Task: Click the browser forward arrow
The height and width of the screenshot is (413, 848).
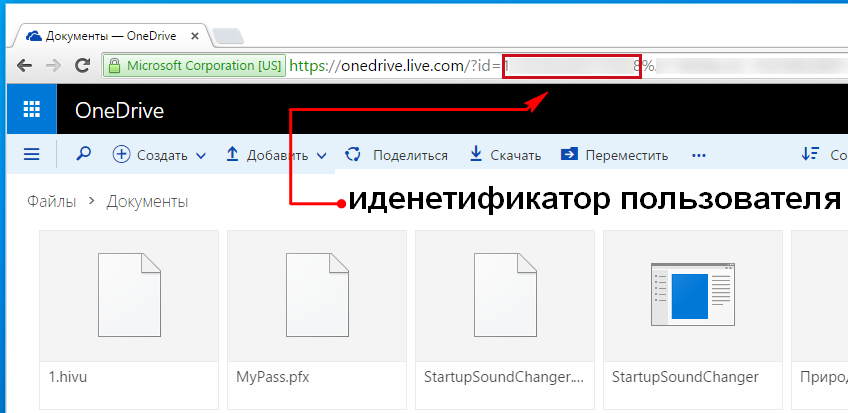Action: [x=53, y=66]
